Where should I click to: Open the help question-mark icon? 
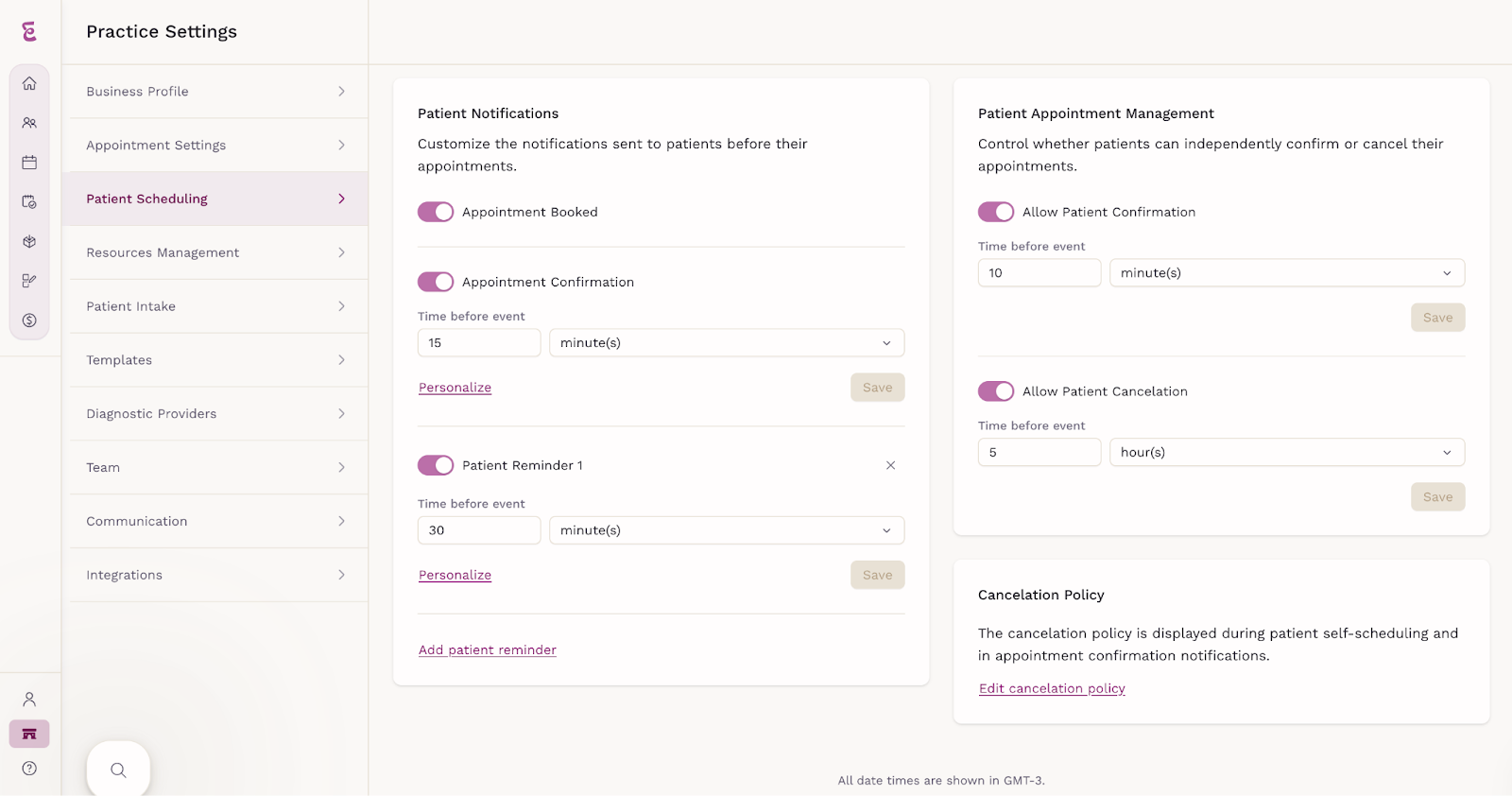tap(29, 769)
